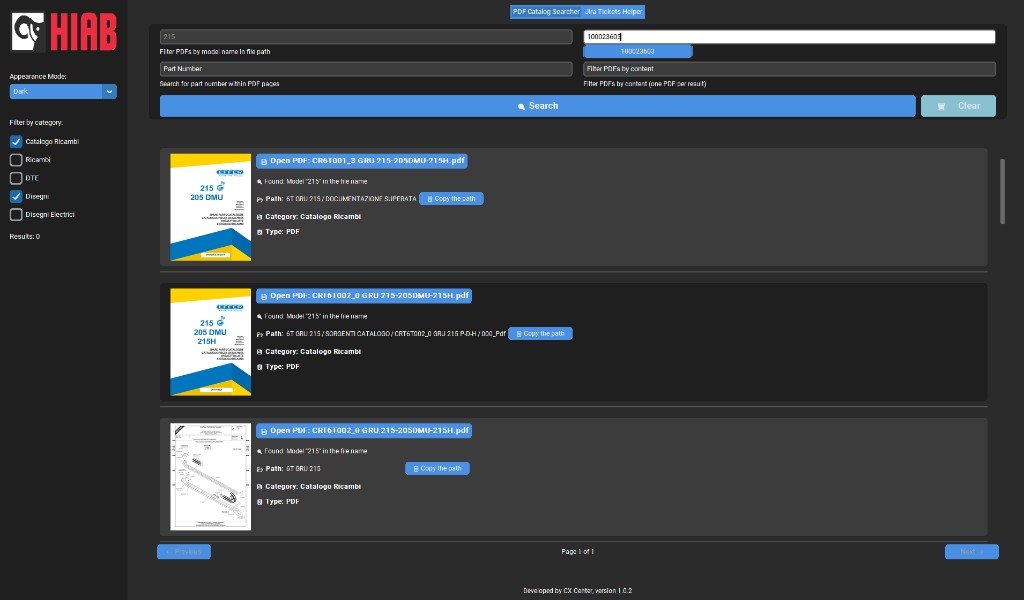Switch to Jira Tickets Helper tab

(613, 12)
